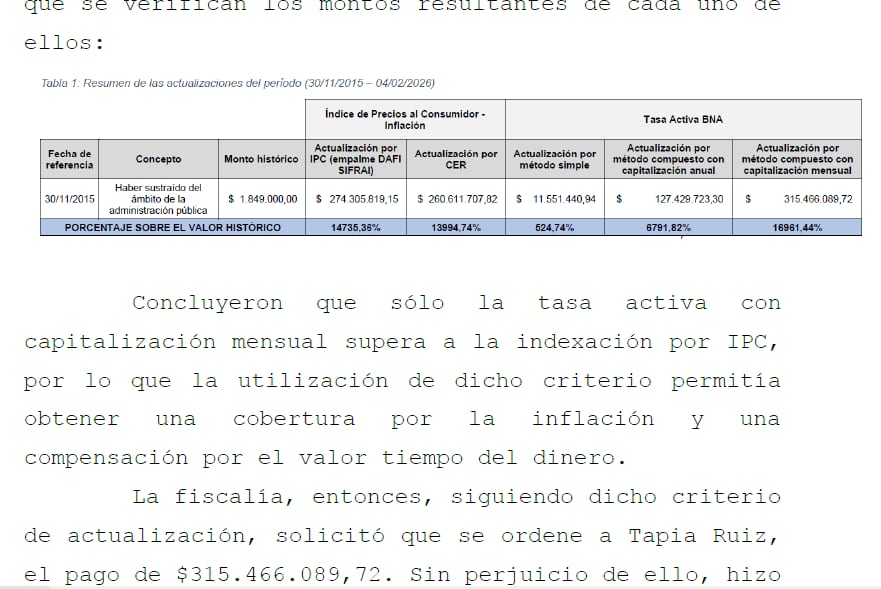The image size is (881, 589).
Task: Select the 'Actualización por CER' header
Action: click(456, 159)
